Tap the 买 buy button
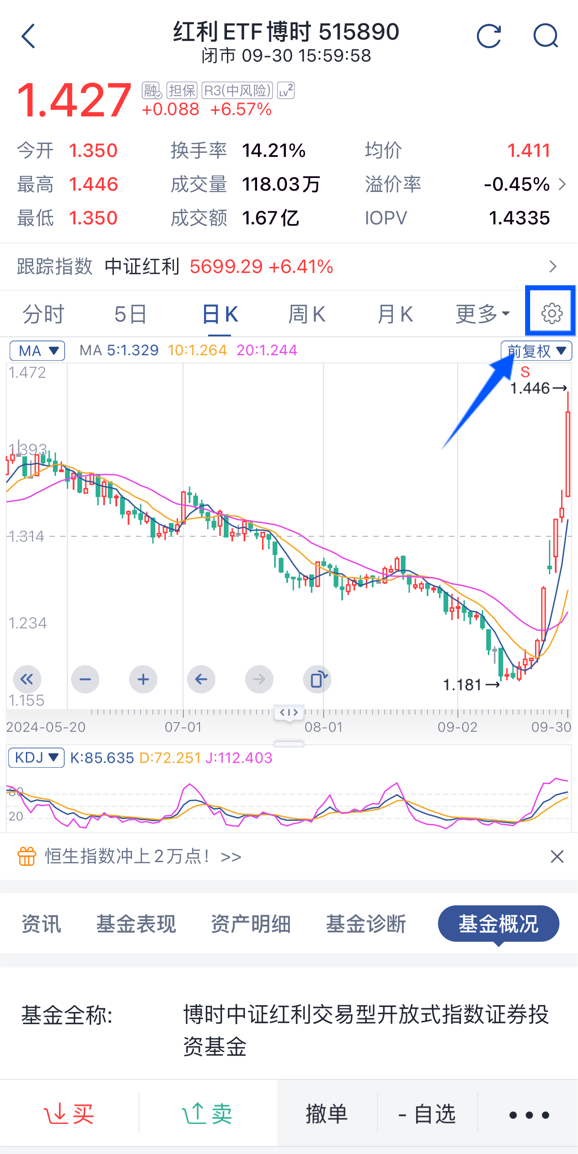 click(69, 1114)
